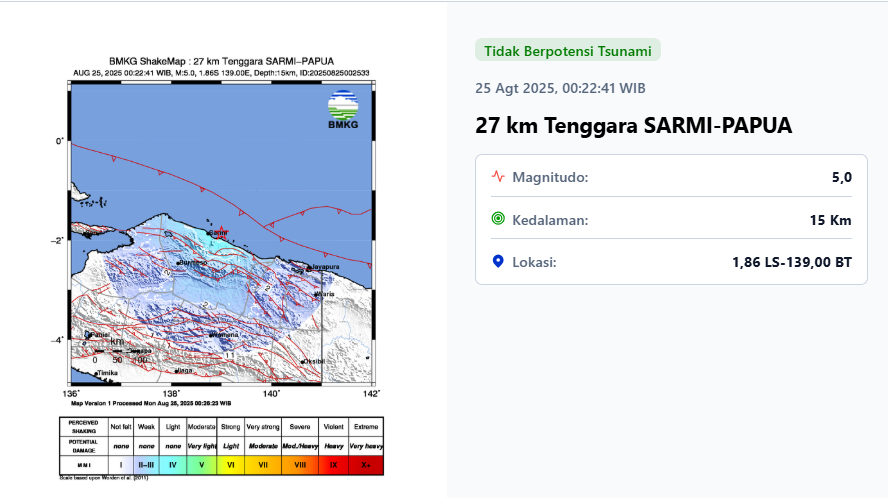Click the red IX swatch in the MMI legend

[x=334, y=465]
